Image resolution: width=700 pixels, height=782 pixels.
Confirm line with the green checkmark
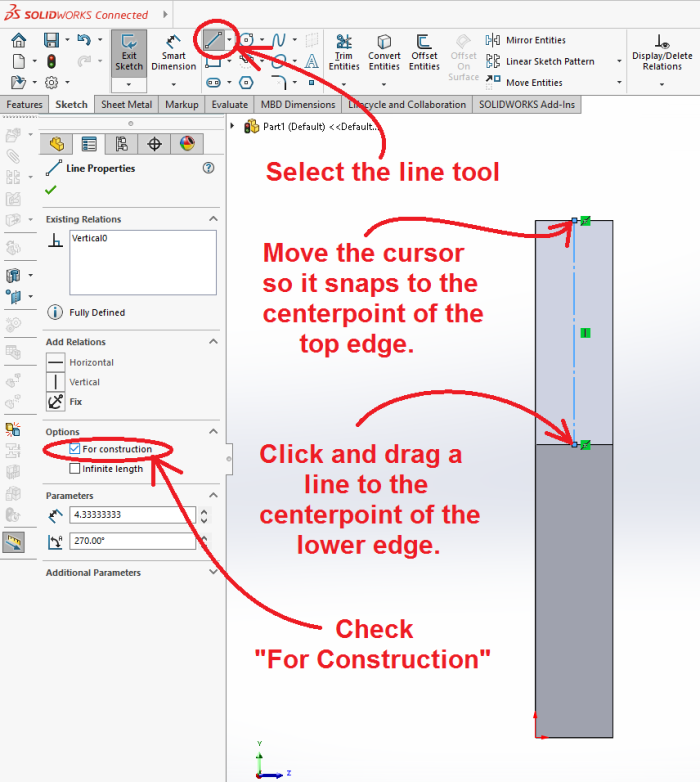tap(51, 190)
